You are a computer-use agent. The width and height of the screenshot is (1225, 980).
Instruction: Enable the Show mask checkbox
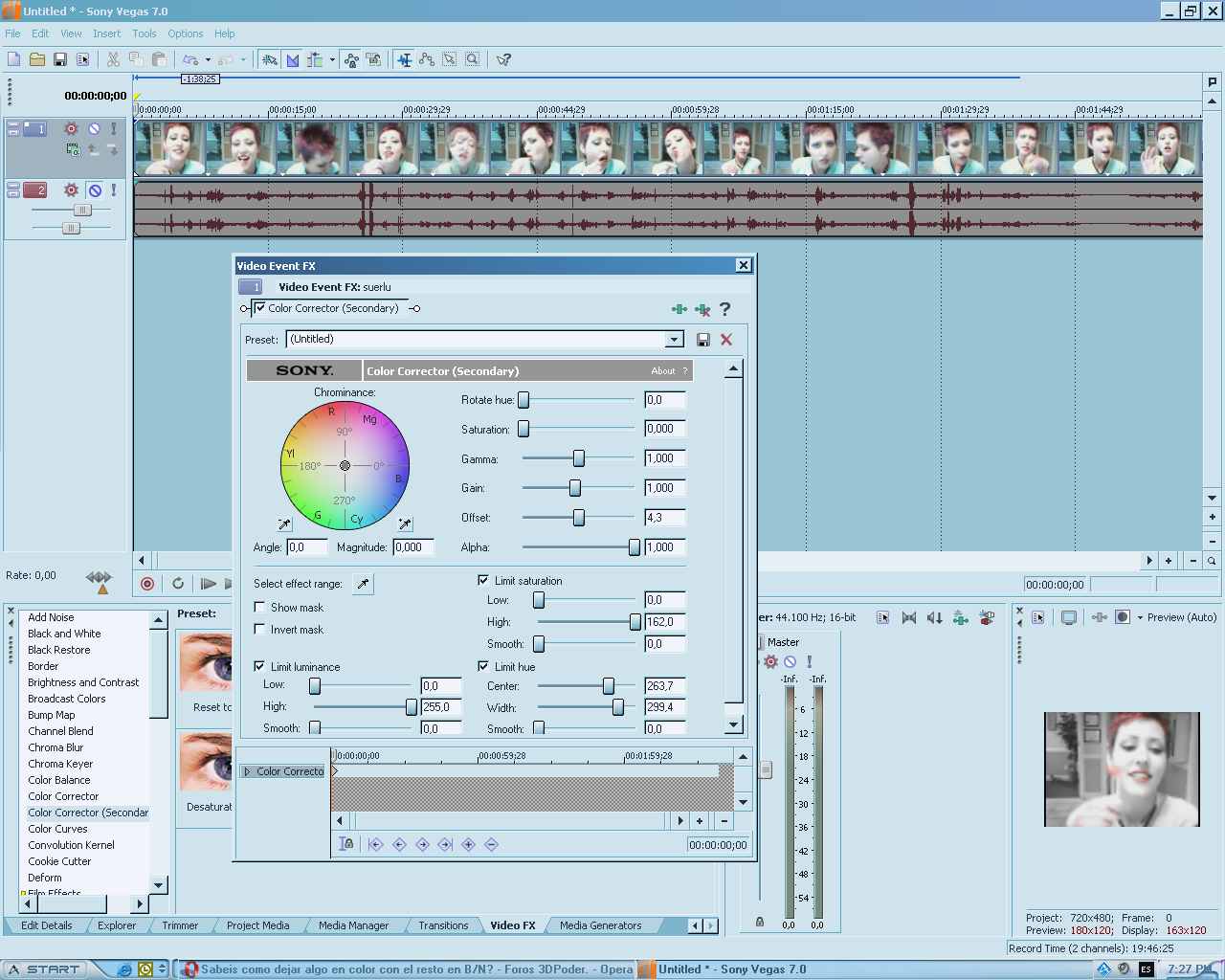(x=259, y=607)
